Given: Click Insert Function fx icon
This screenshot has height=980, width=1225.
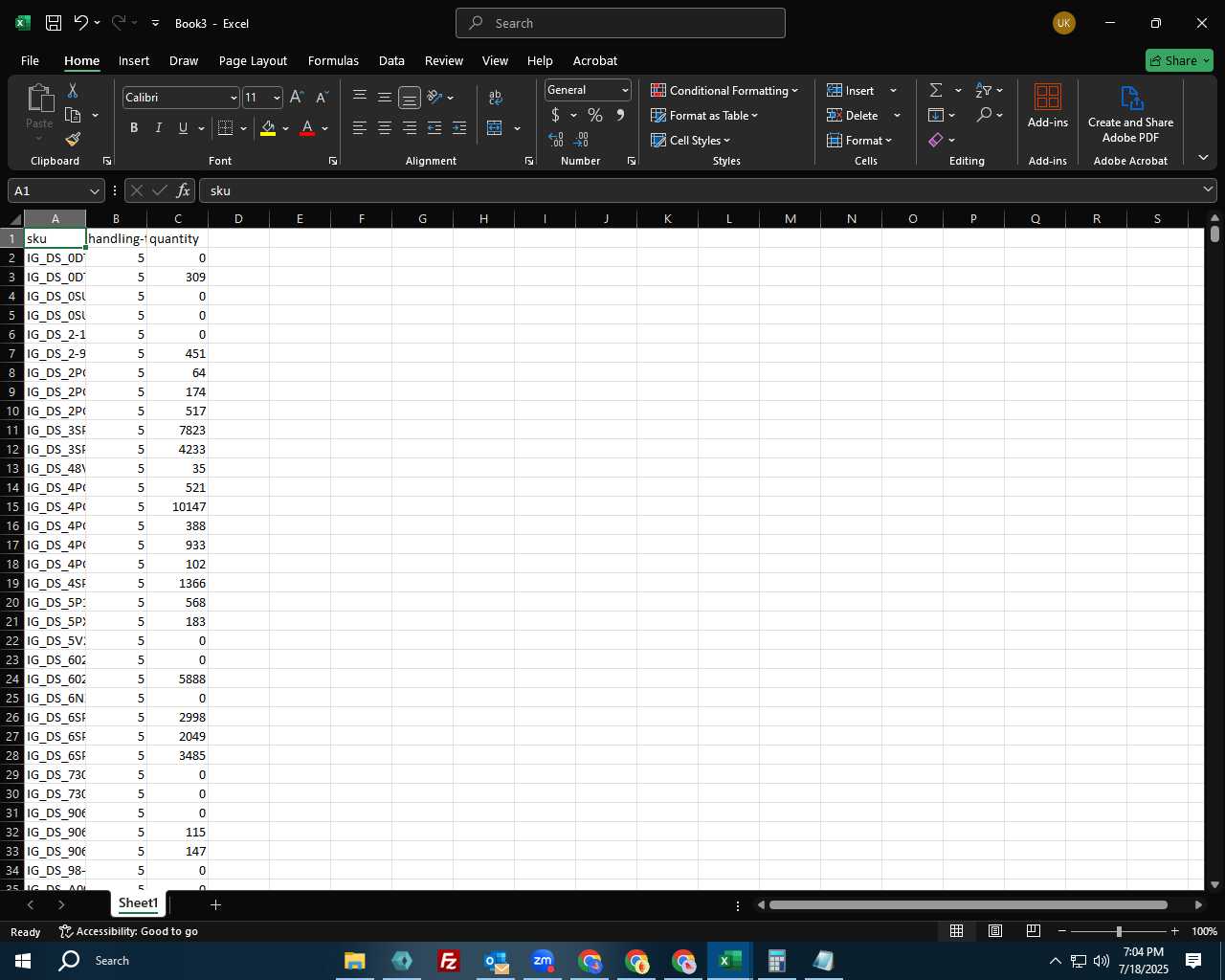Looking at the screenshot, I should pos(184,190).
